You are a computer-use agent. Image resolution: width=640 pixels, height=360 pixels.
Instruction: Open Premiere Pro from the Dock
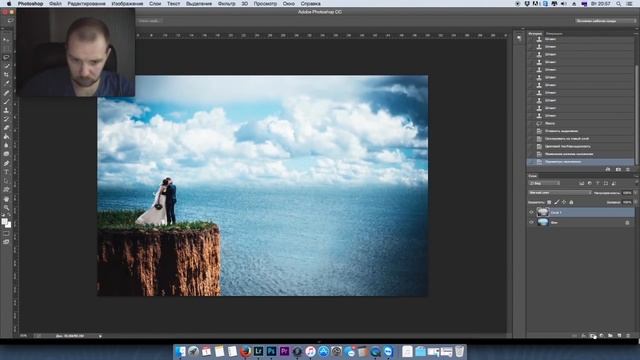tap(284, 351)
